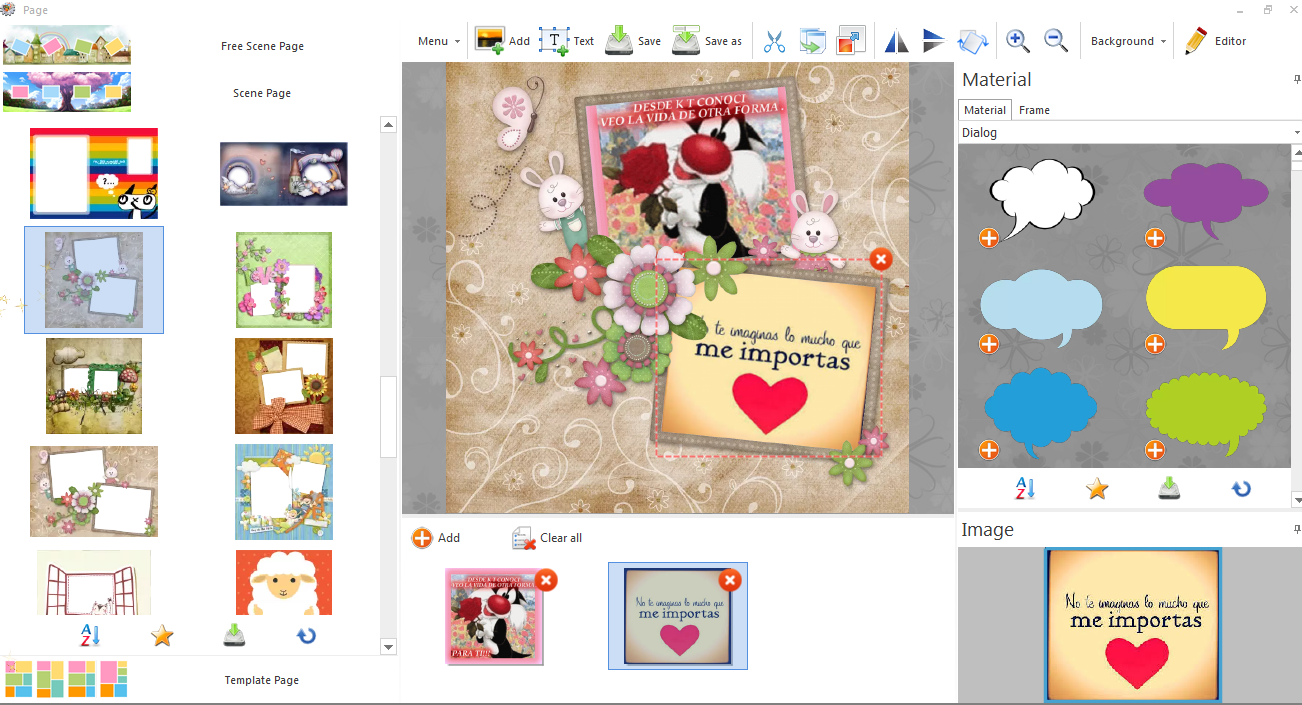Pin the Material panel
1302x705 pixels.
click(x=1297, y=79)
